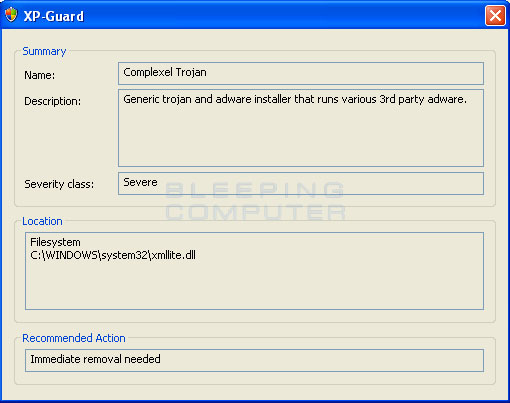
Task: Close the XP-Guard window
Action: pyautogui.click(x=495, y=15)
